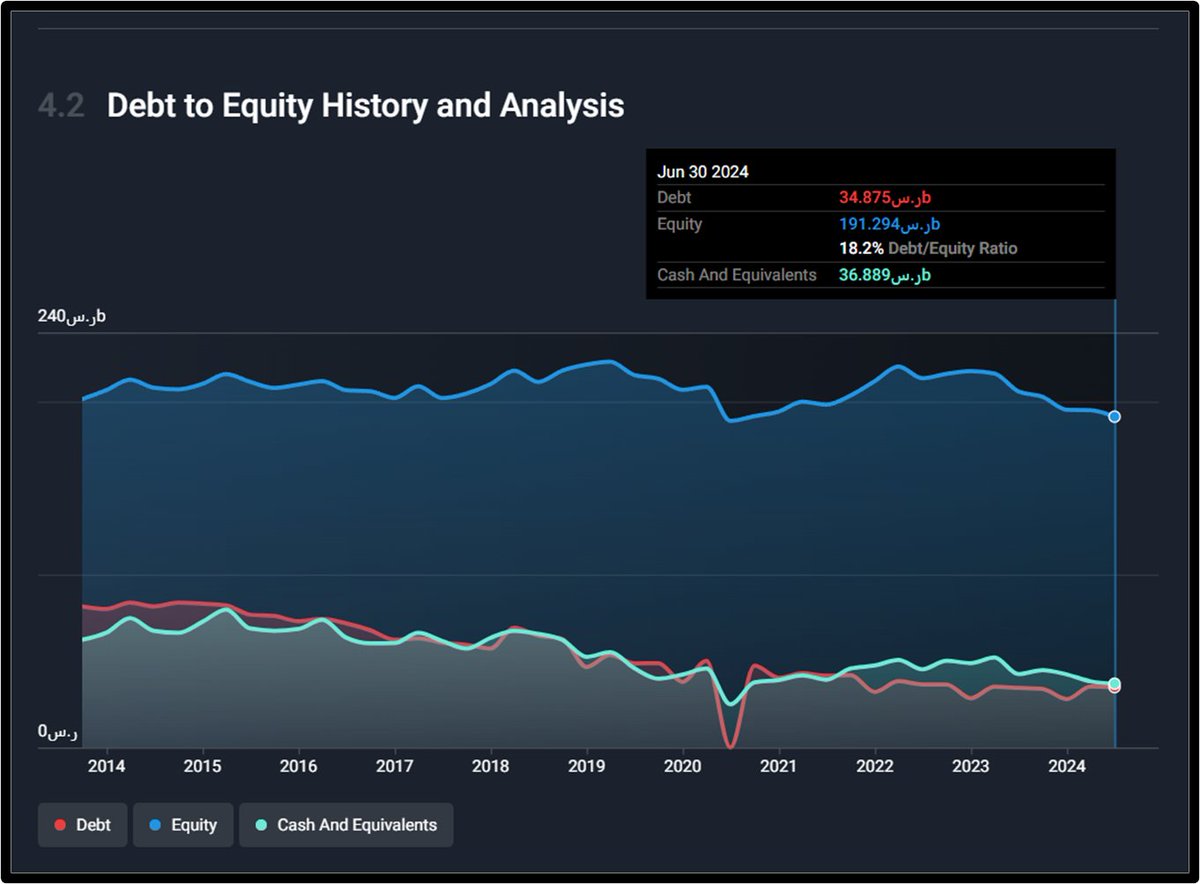The width and height of the screenshot is (1200, 884).
Task: Click the 2019 x-axis label
Action: [x=586, y=766]
